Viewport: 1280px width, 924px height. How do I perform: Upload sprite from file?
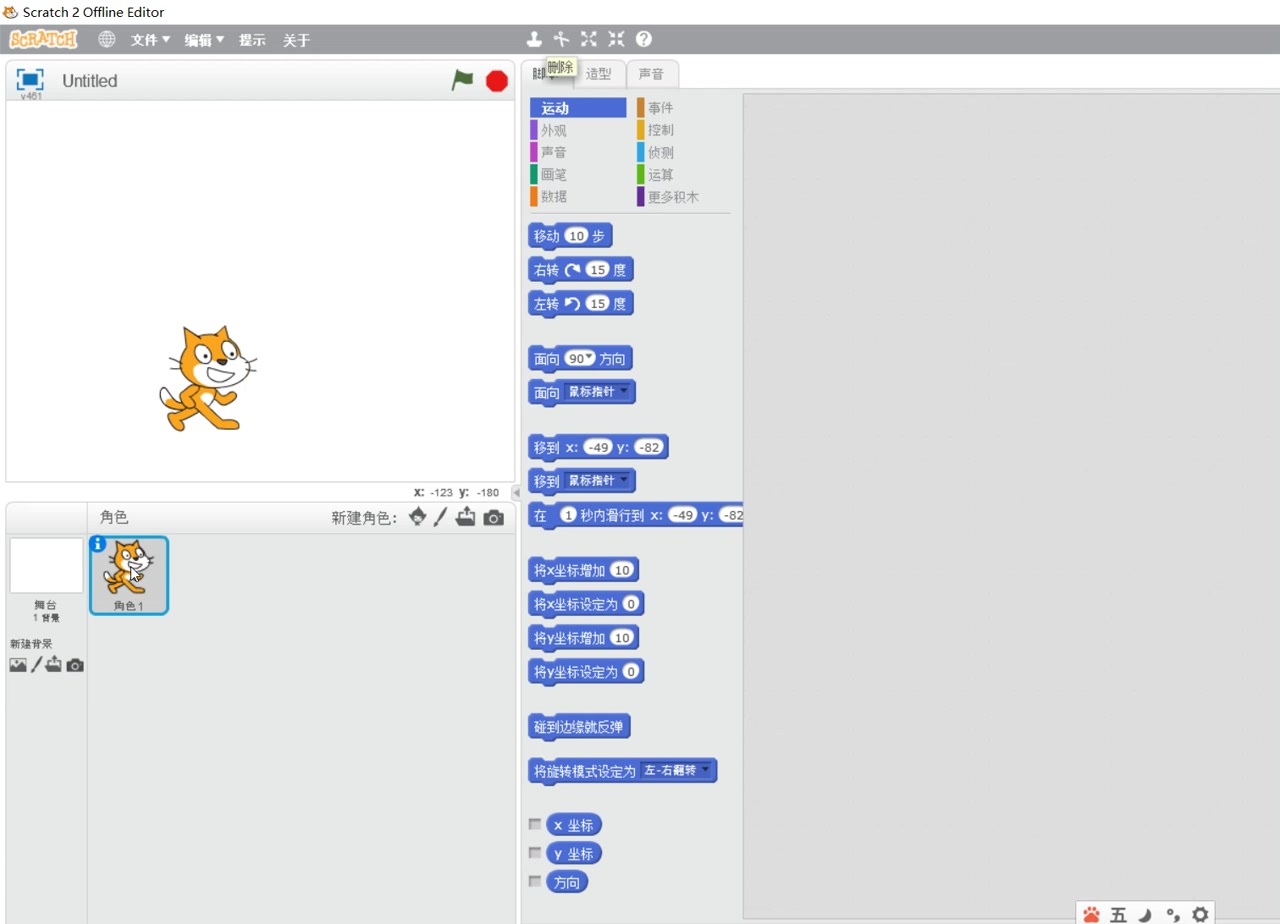coord(466,517)
